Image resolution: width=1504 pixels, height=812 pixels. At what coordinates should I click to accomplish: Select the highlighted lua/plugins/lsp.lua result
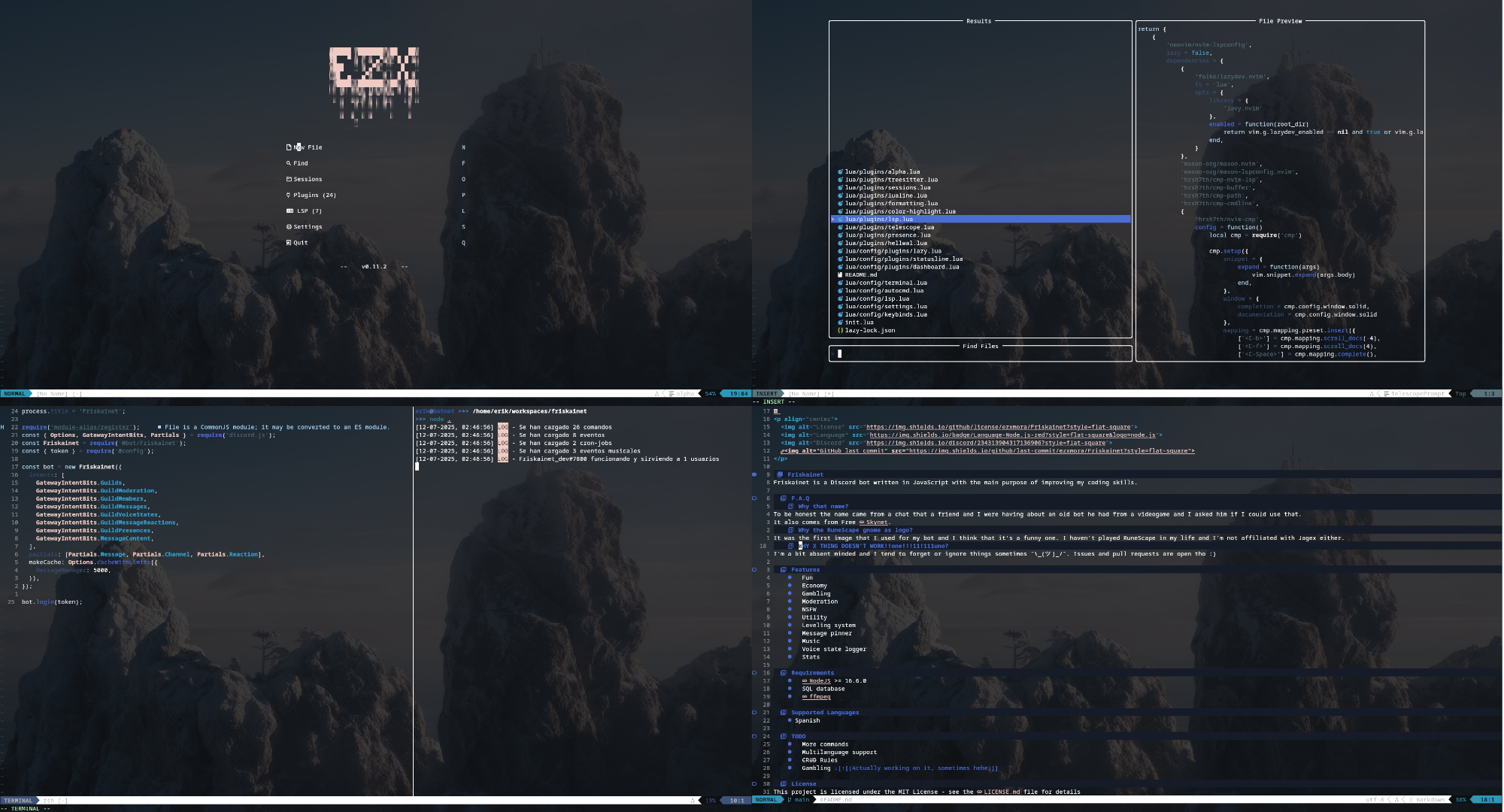click(x=981, y=220)
